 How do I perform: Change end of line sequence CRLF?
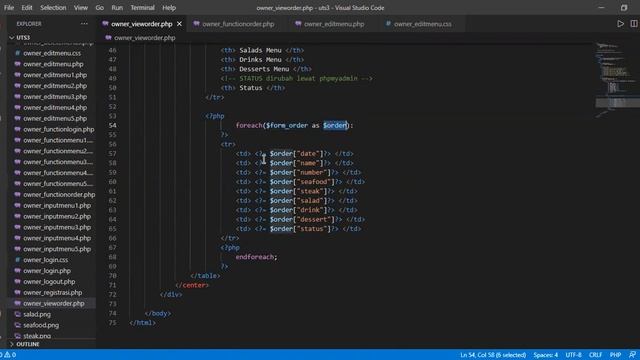click(596, 355)
